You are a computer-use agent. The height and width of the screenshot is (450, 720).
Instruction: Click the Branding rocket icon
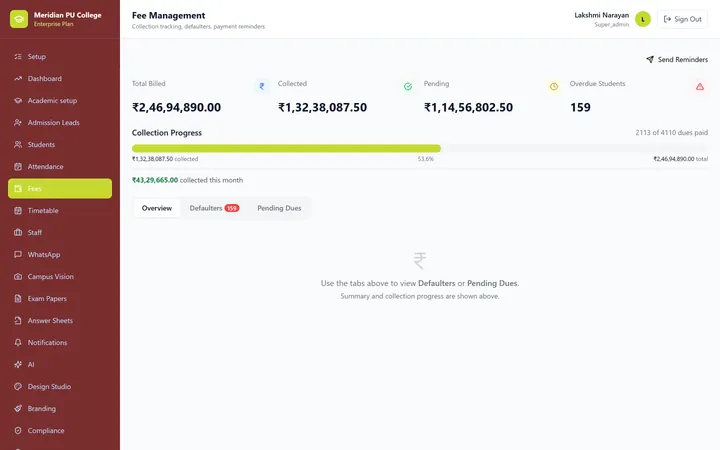click(x=18, y=409)
